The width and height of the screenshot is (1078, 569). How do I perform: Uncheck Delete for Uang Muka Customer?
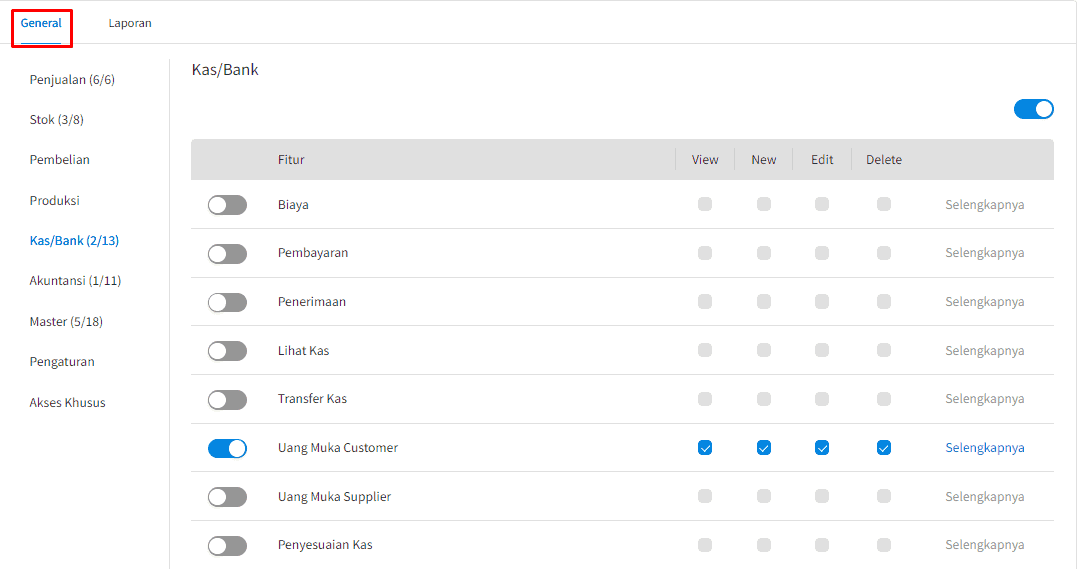click(x=883, y=448)
